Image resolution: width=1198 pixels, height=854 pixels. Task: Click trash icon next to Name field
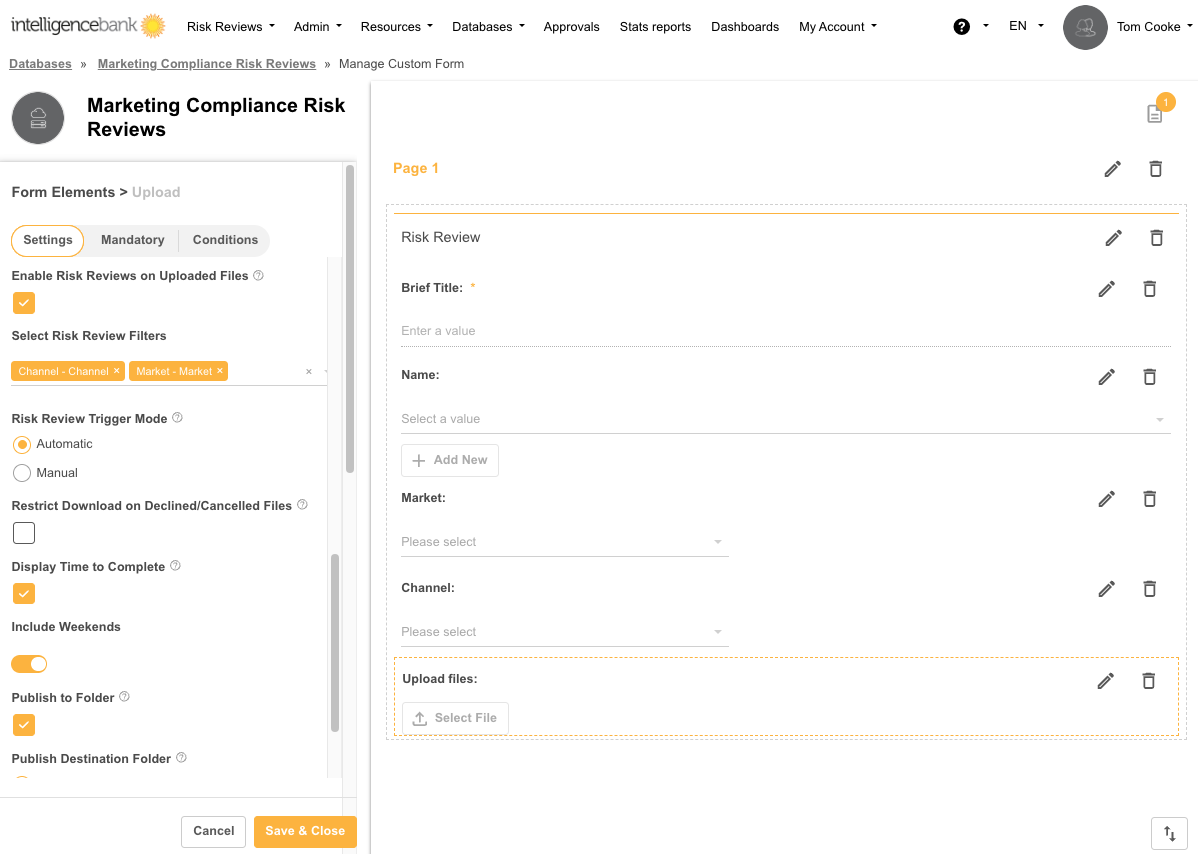point(1149,377)
